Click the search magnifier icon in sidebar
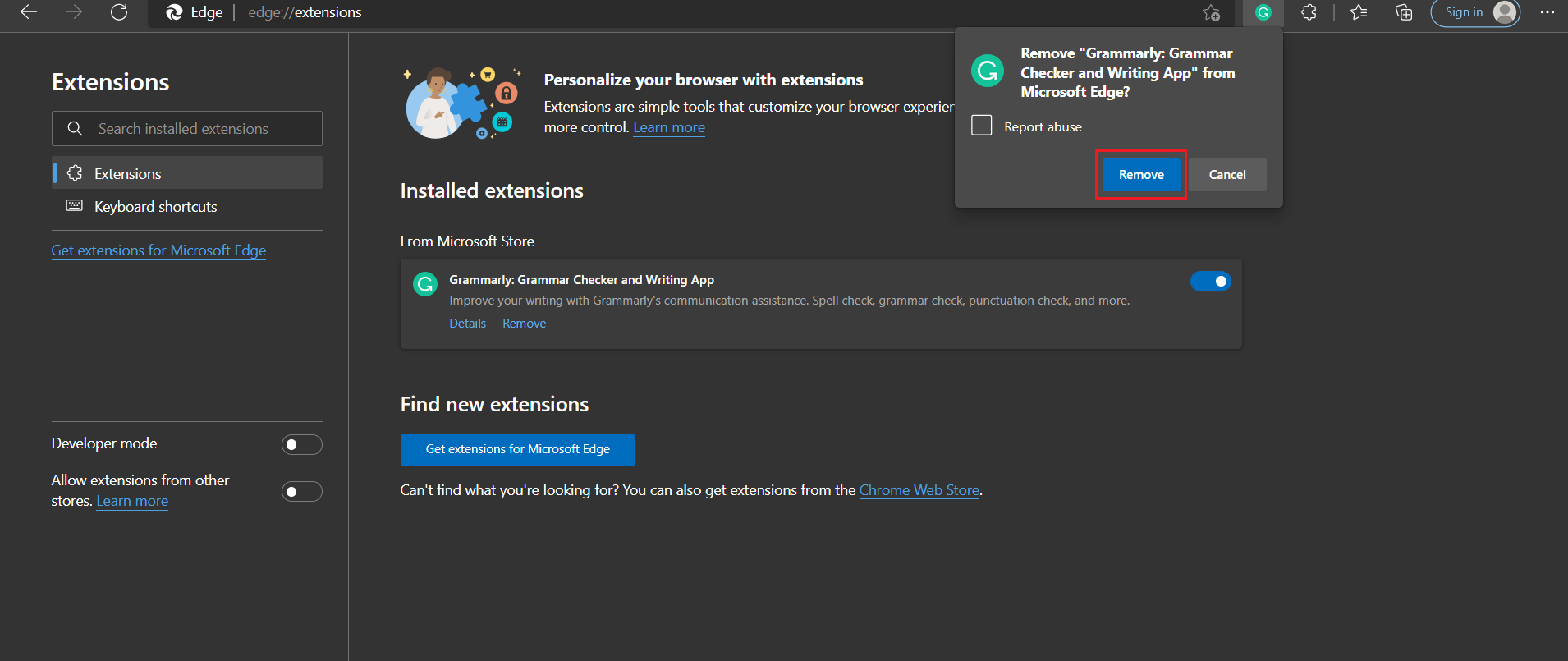The height and width of the screenshot is (661, 1568). (x=75, y=128)
